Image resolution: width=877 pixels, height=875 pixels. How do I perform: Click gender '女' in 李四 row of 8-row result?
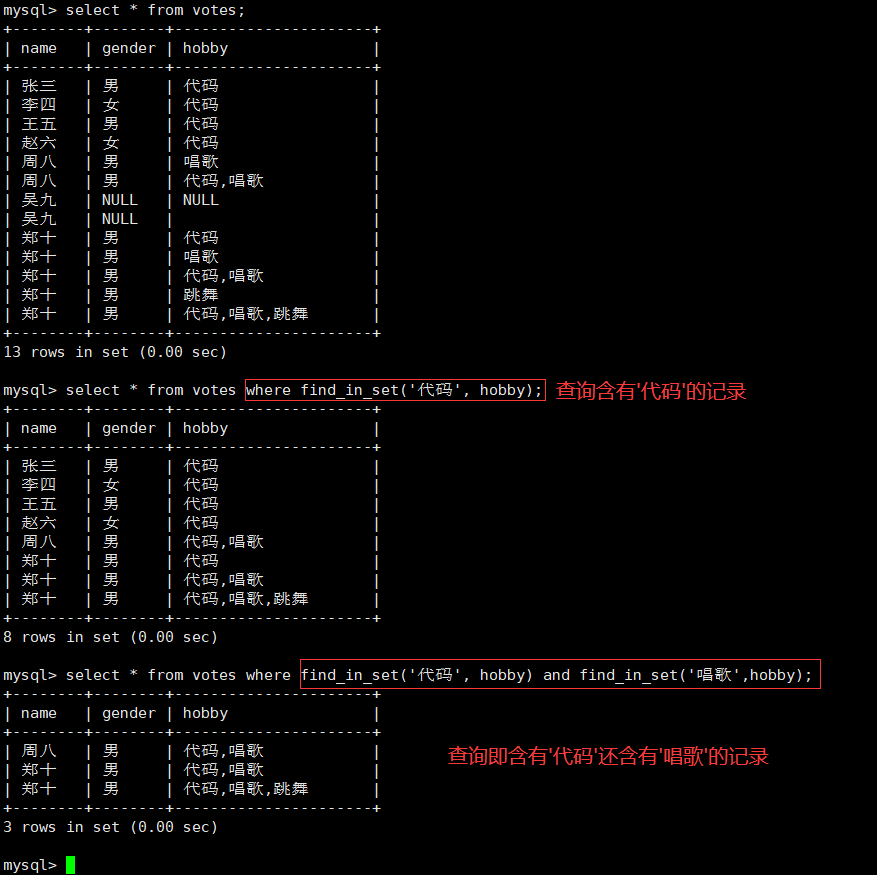(x=111, y=484)
